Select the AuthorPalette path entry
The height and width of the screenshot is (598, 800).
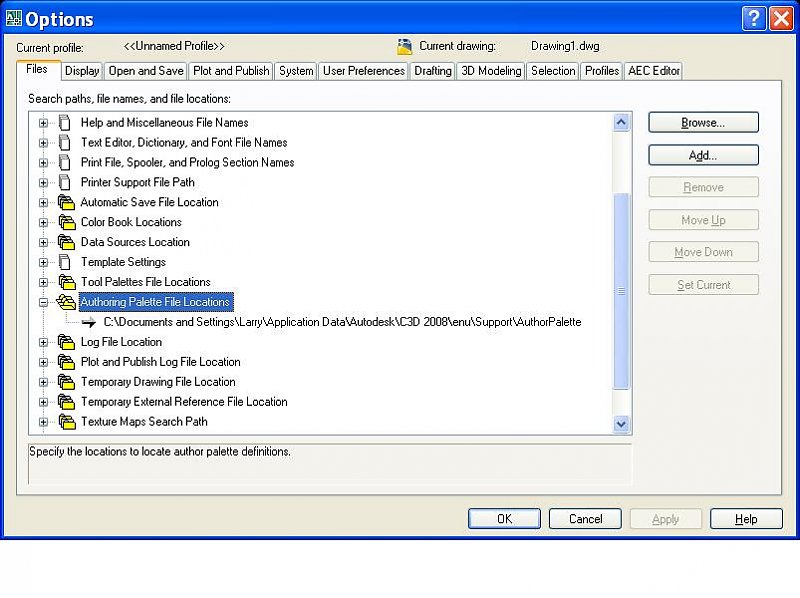[x=342, y=322]
